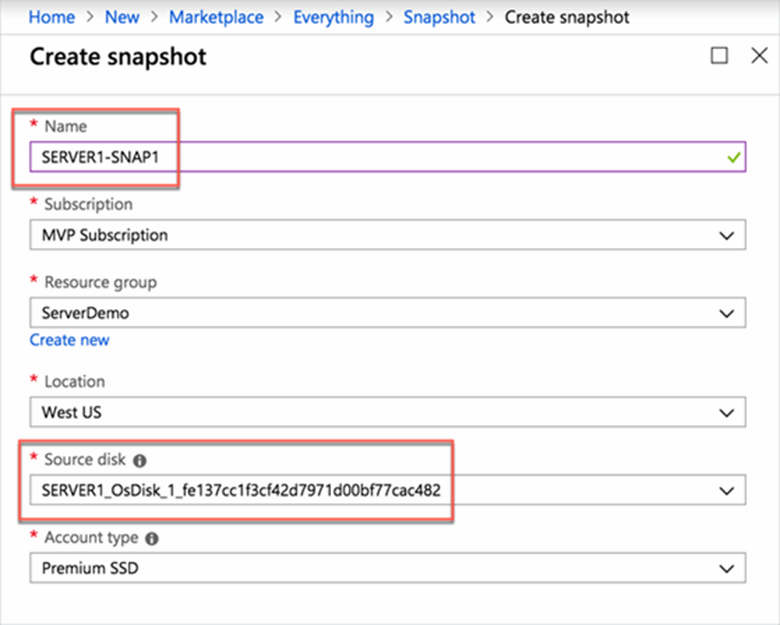Expand the Resource group dropdown
This screenshot has width=780, height=625.
click(x=388, y=312)
